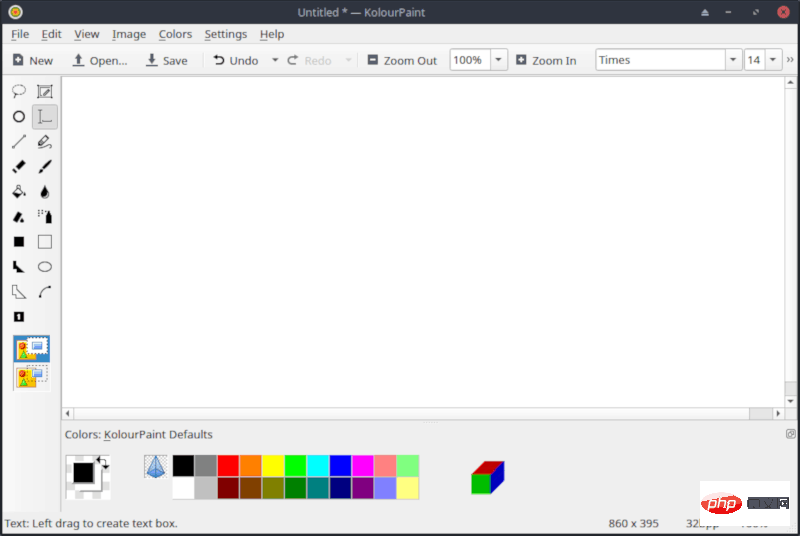Click the Save toolbar button

pyautogui.click(x=167, y=60)
